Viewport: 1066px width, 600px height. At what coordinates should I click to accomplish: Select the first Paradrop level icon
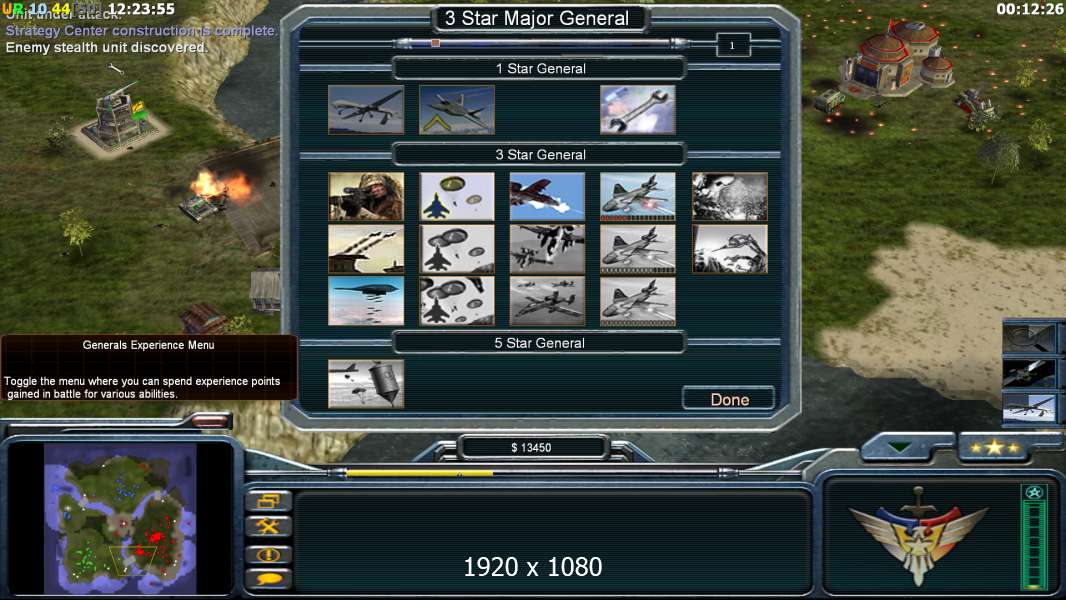[457, 196]
